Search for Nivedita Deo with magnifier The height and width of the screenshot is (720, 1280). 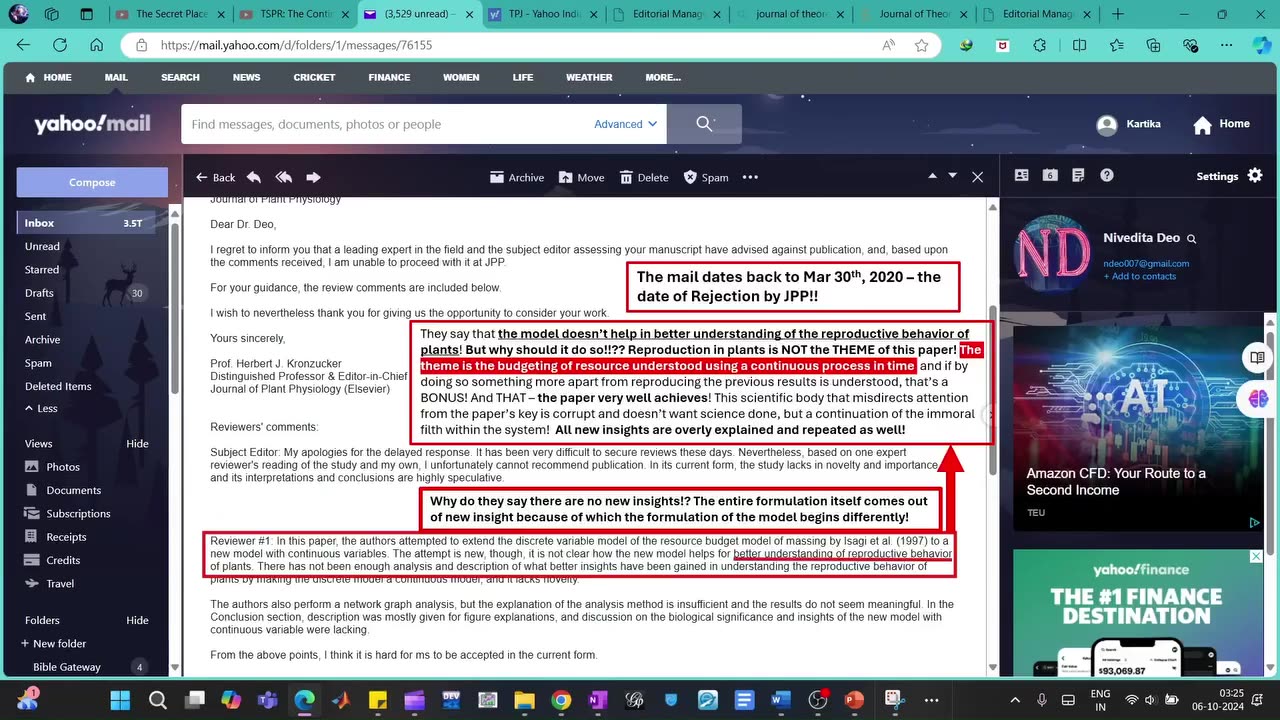click(x=1191, y=239)
